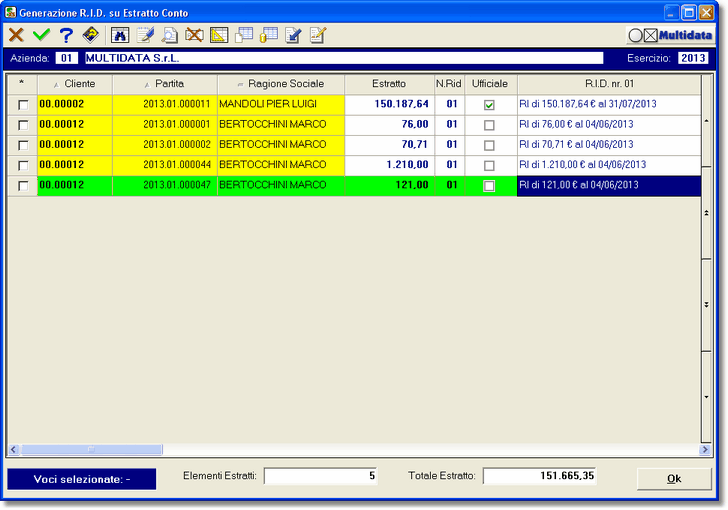The width and height of the screenshot is (728, 510).
Task: Tick the selection checkbox for partita 2013.01.000001
Action: (23, 125)
